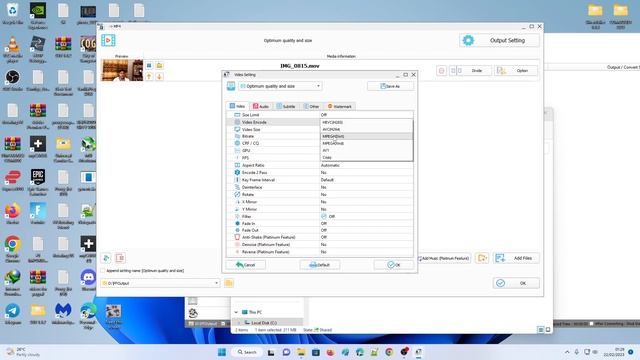
Task: Select the Encode 2 Pass row
Action: tap(320, 173)
